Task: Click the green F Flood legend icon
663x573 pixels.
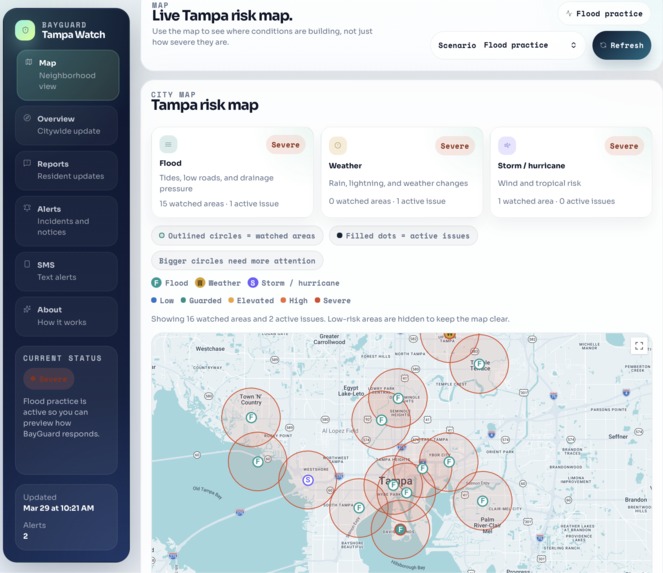Action: 156,282
